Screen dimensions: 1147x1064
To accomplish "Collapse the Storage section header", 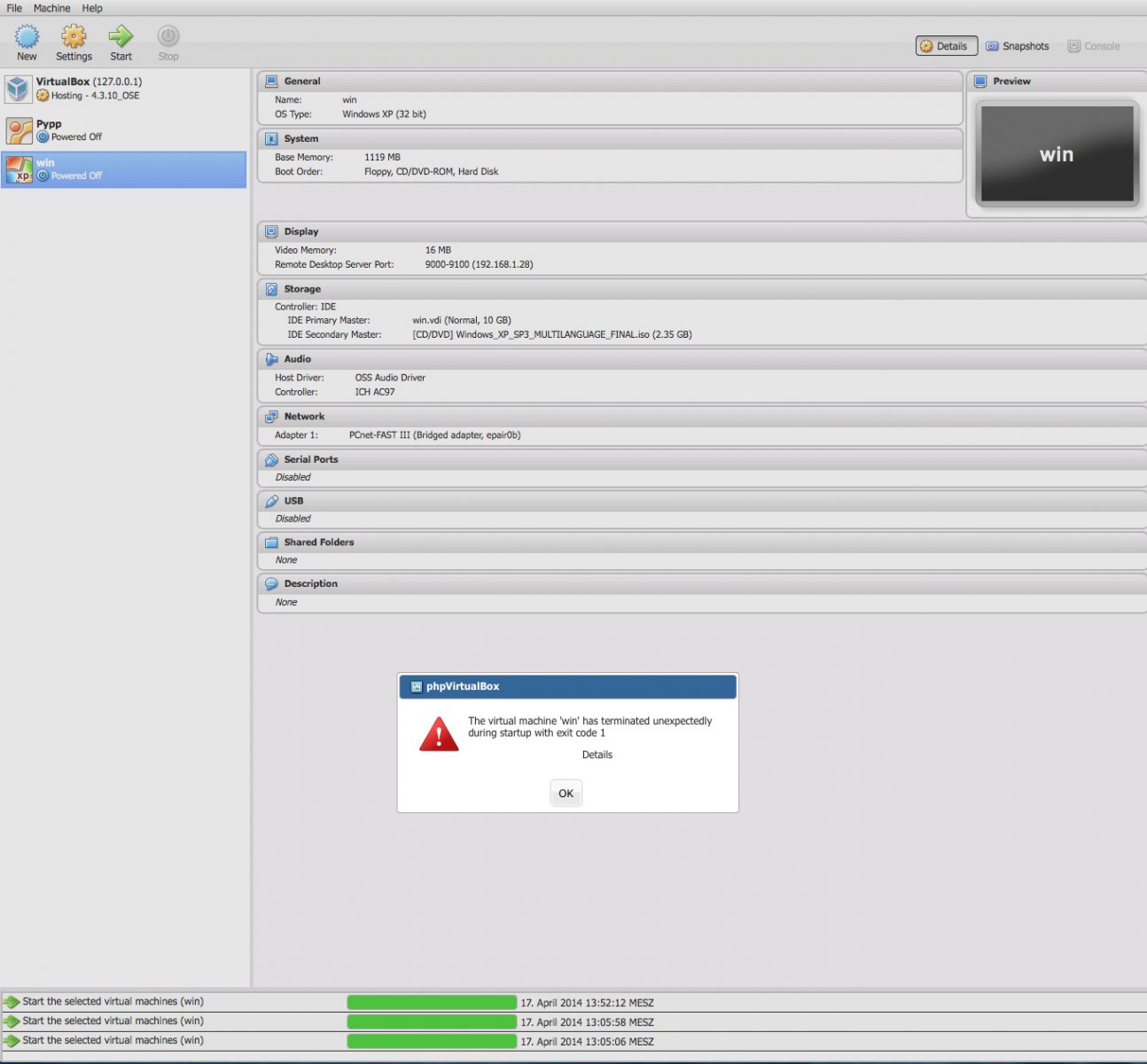I will [702, 289].
